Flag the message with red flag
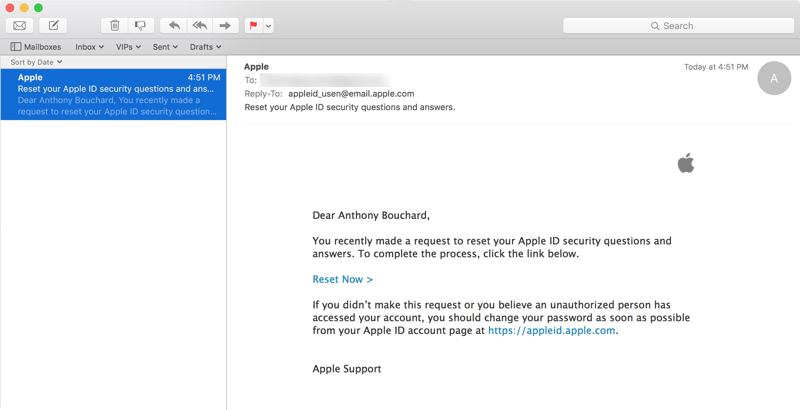 [254, 25]
